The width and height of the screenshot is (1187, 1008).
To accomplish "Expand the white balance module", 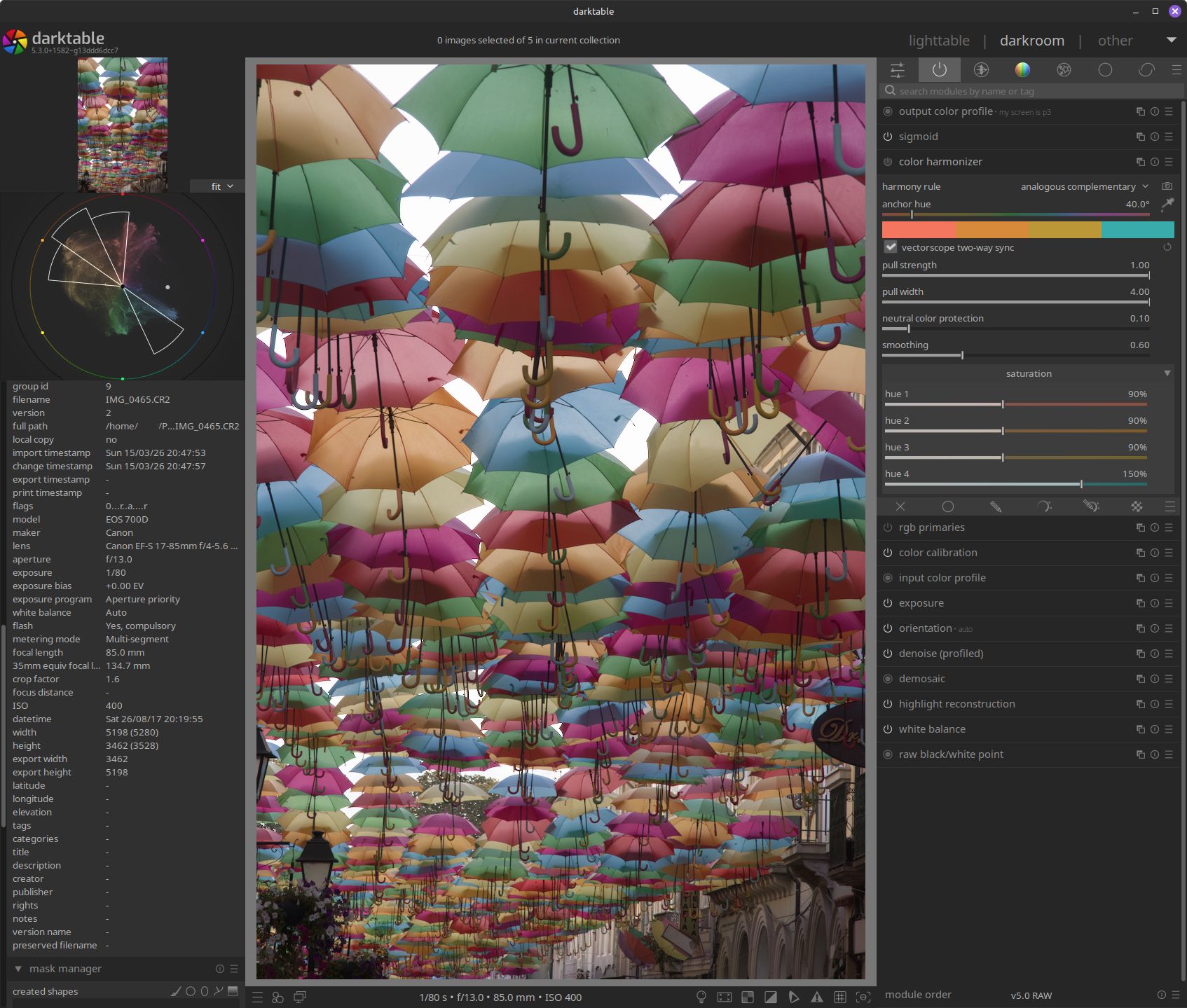I will coord(932,729).
